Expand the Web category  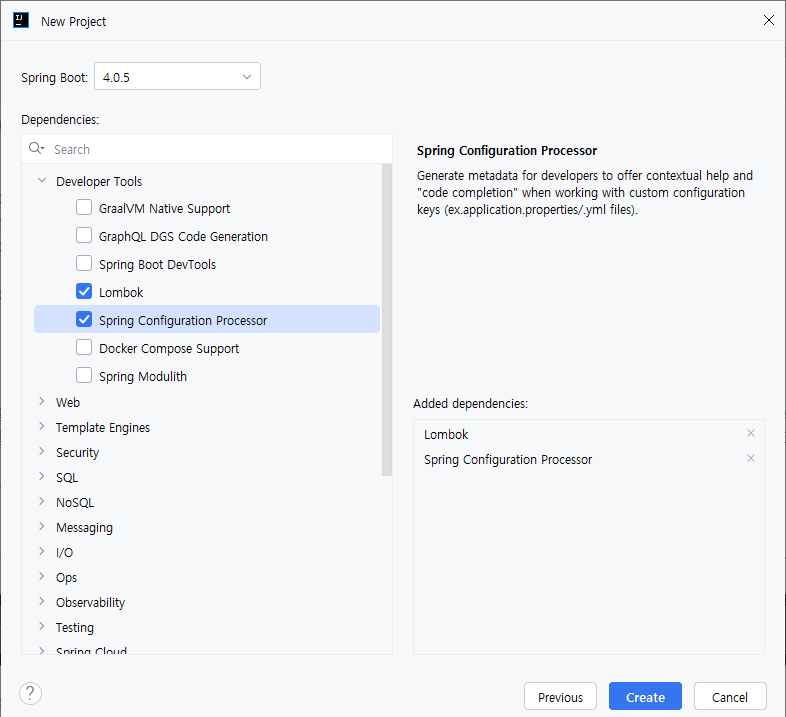tap(42, 402)
